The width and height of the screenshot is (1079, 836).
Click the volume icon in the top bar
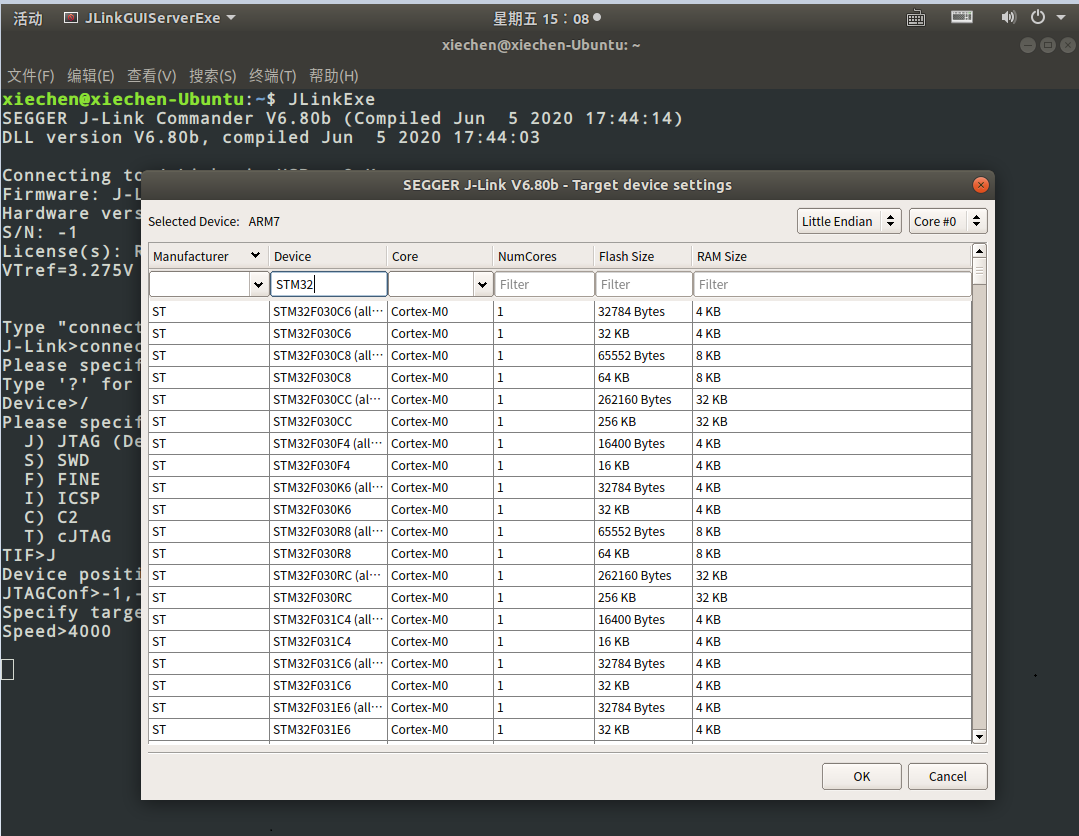coord(1008,17)
